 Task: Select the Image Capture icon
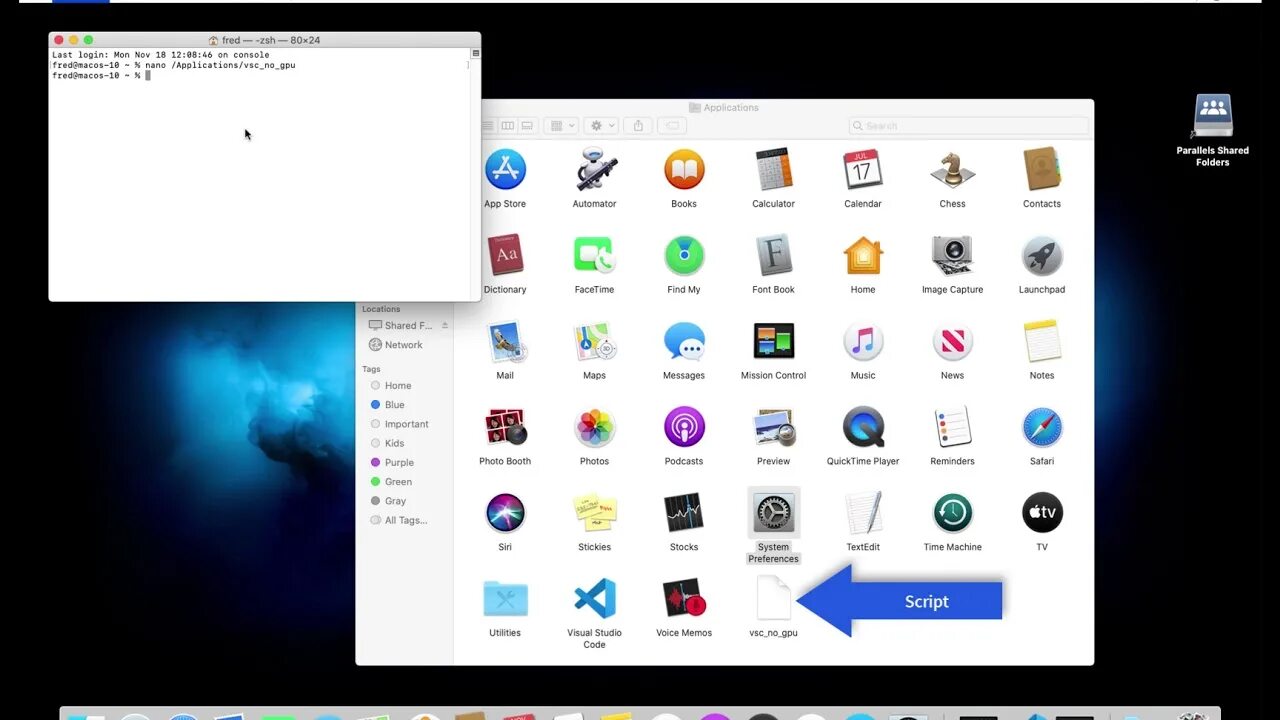coord(952,256)
